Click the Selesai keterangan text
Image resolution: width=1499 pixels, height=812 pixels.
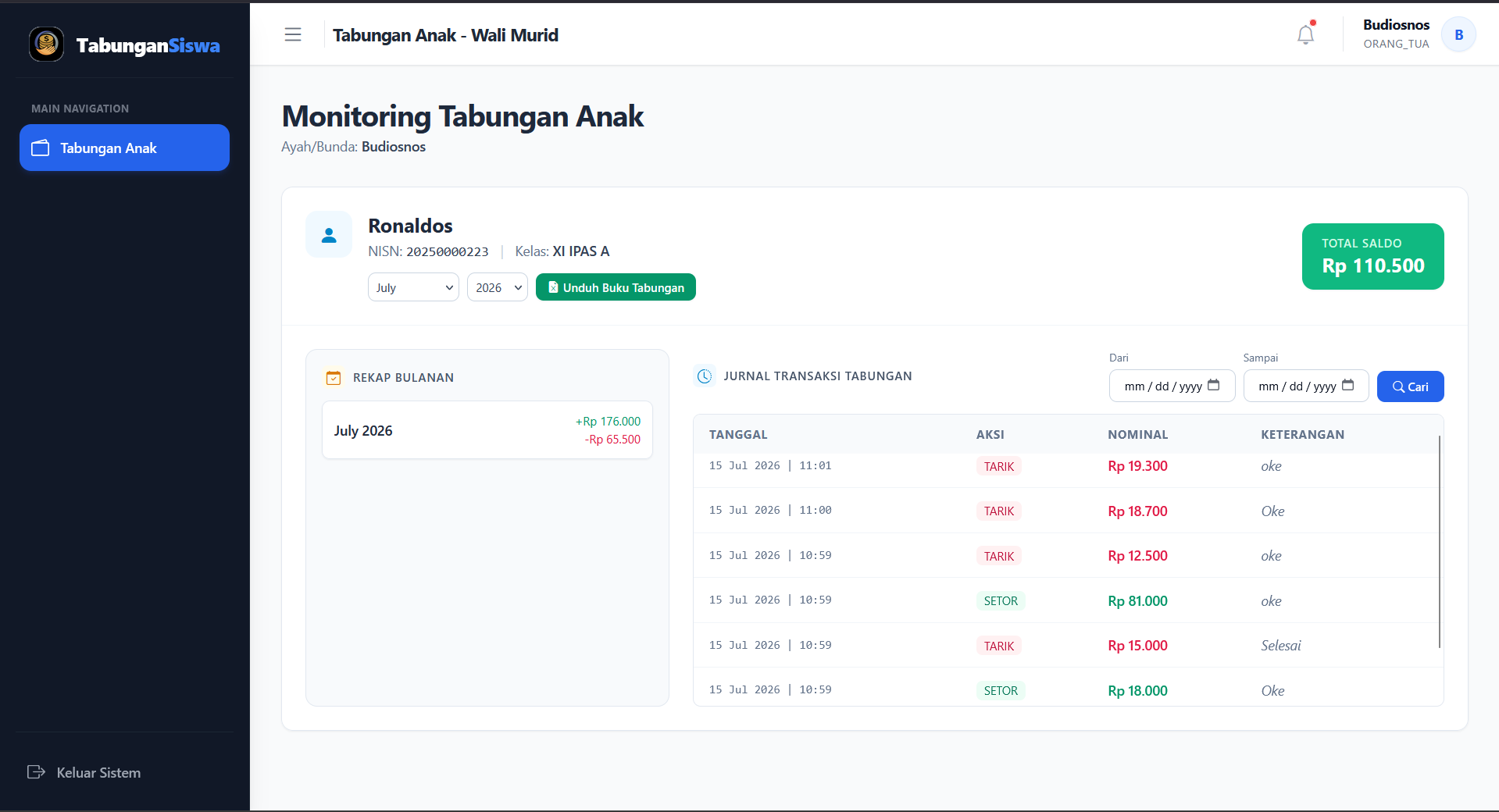(x=1281, y=646)
